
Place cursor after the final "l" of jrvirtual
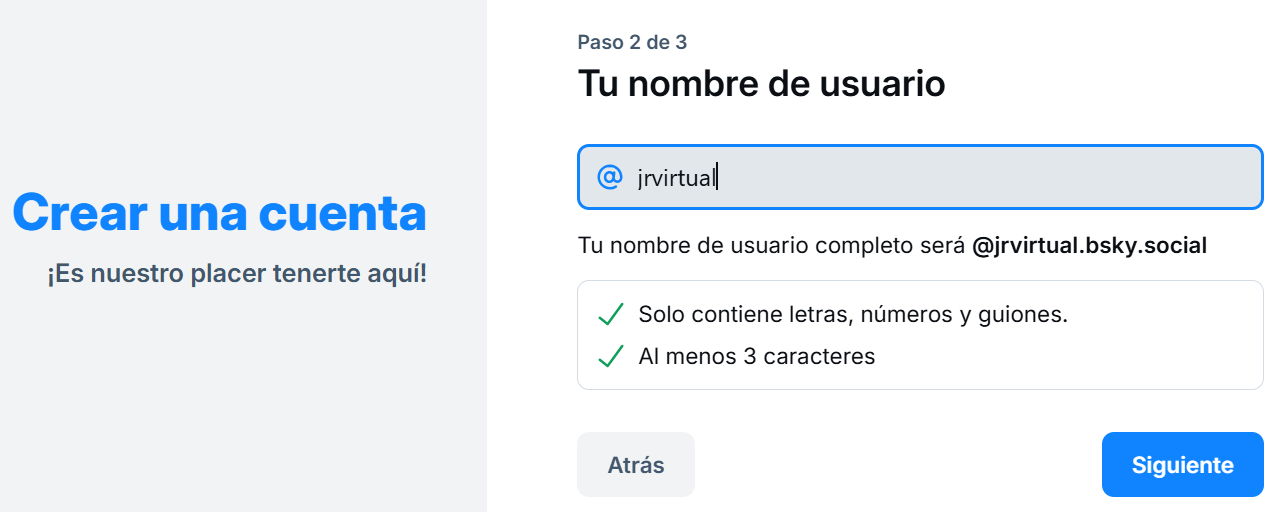tap(717, 179)
